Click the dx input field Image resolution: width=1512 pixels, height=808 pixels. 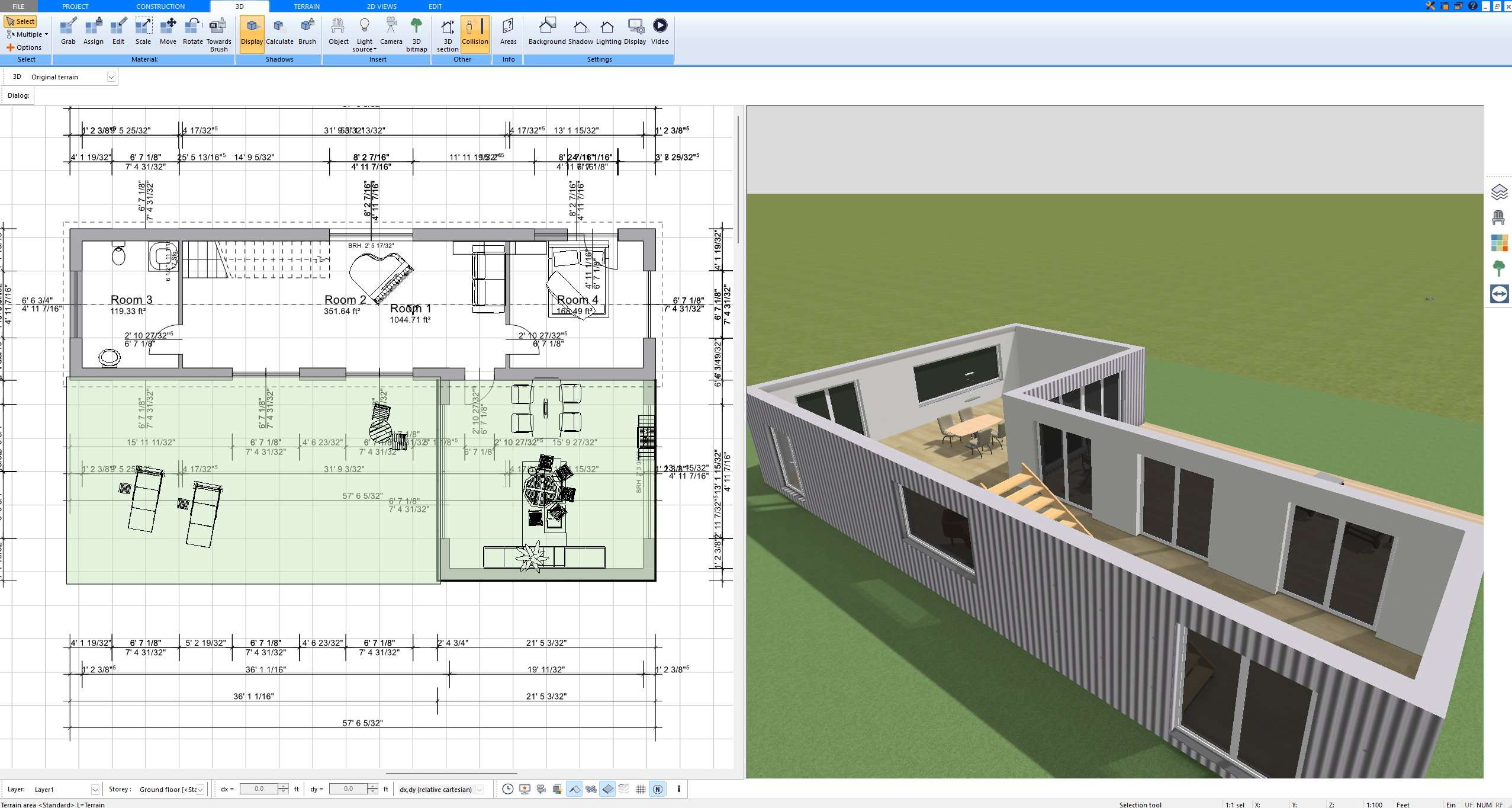(259, 789)
